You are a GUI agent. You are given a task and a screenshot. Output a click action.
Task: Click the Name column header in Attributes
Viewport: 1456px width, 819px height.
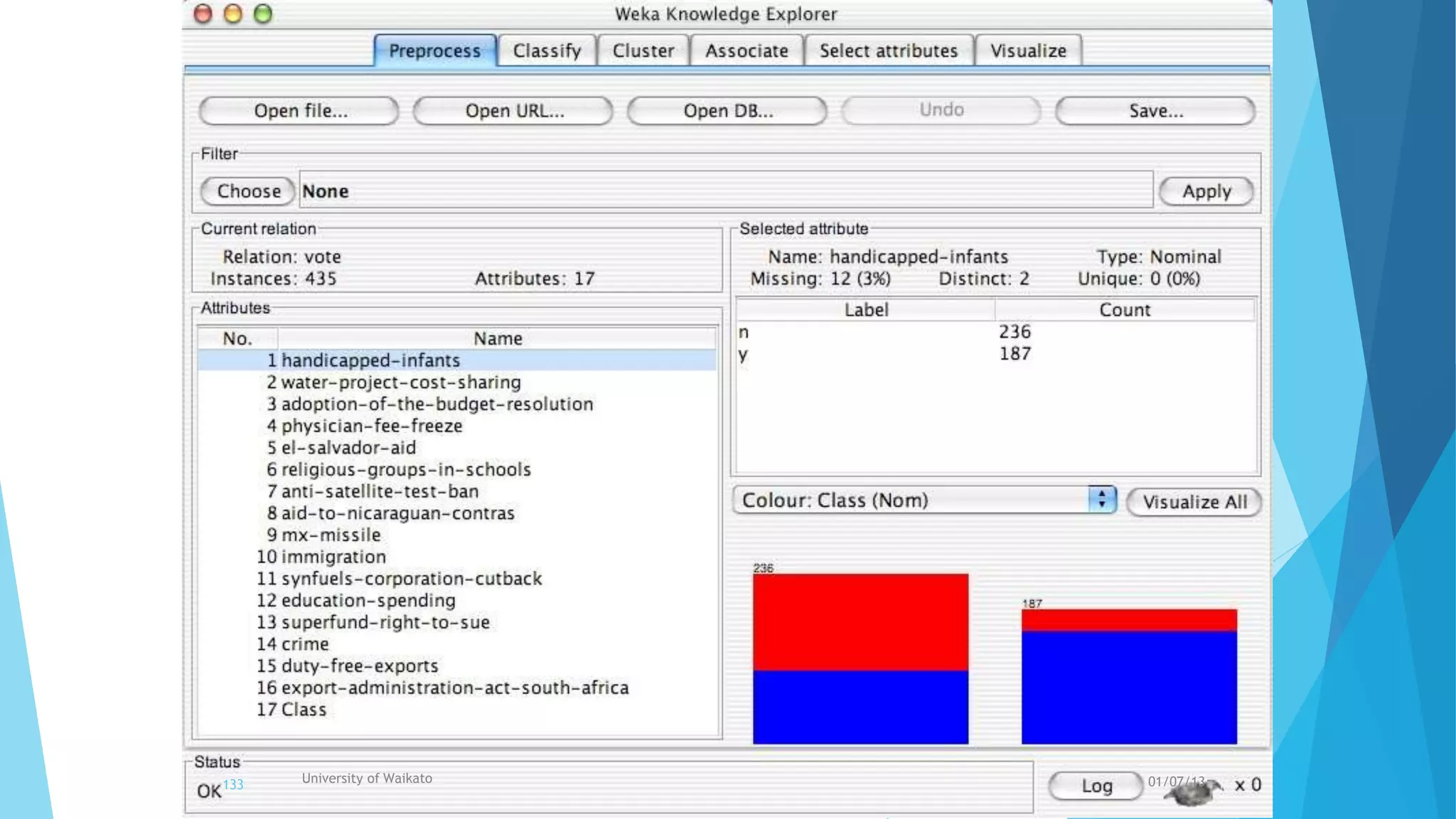pyautogui.click(x=497, y=338)
